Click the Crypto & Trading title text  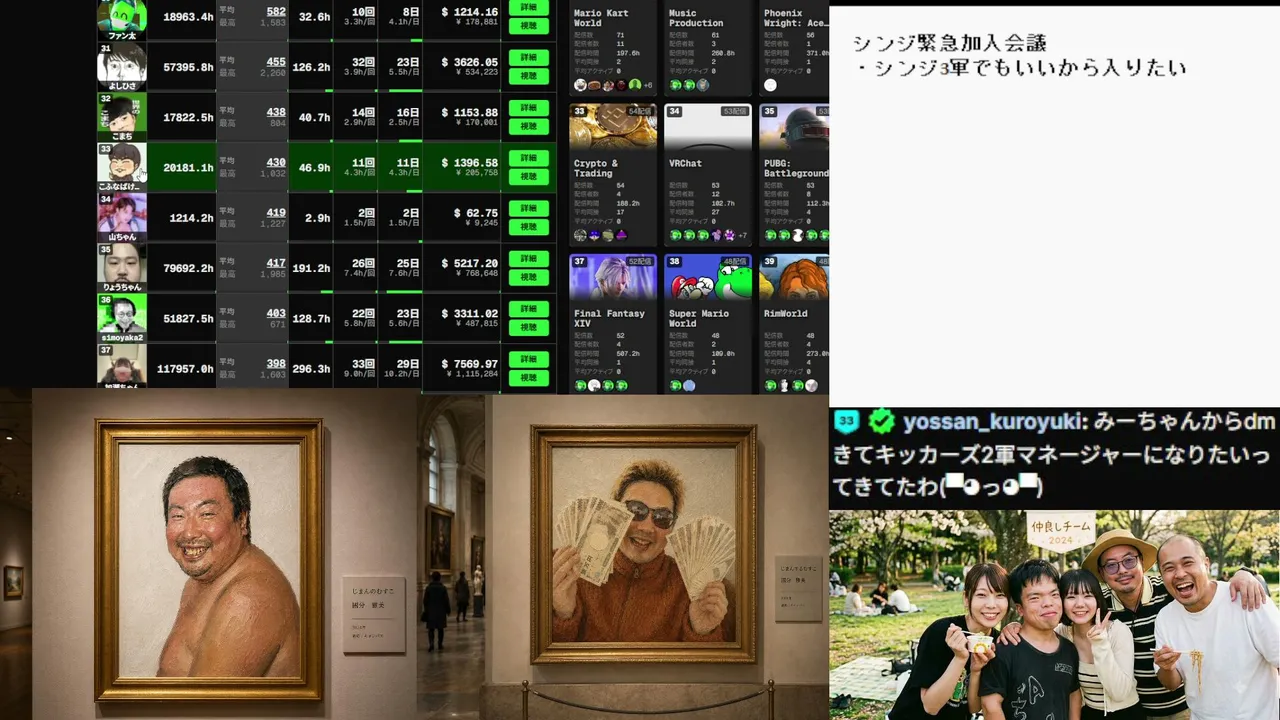596,168
